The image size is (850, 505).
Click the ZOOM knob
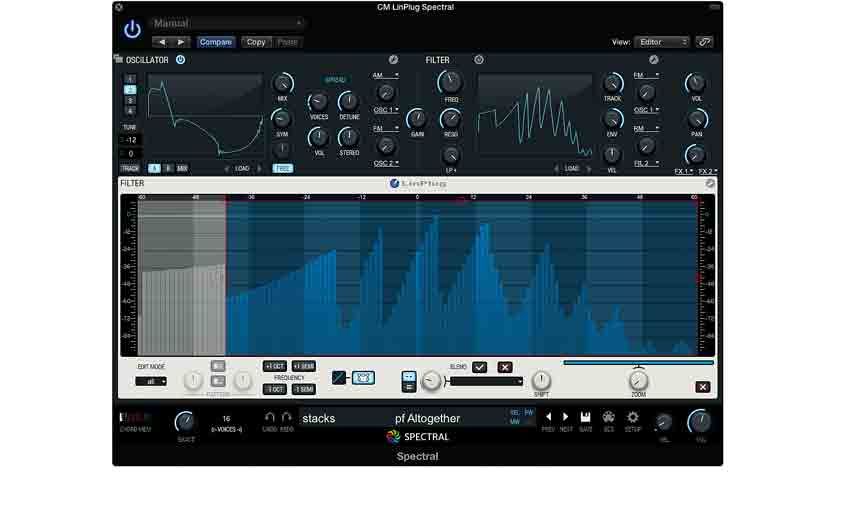tap(639, 380)
